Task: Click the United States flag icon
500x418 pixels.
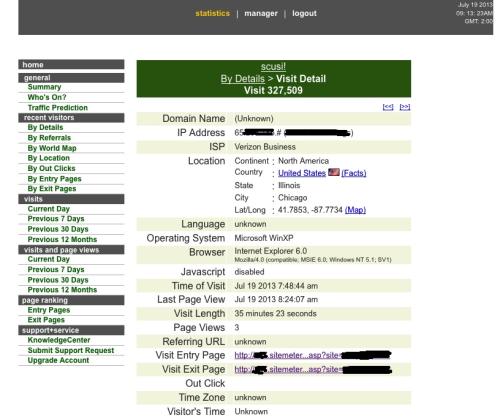Action: click(x=334, y=172)
